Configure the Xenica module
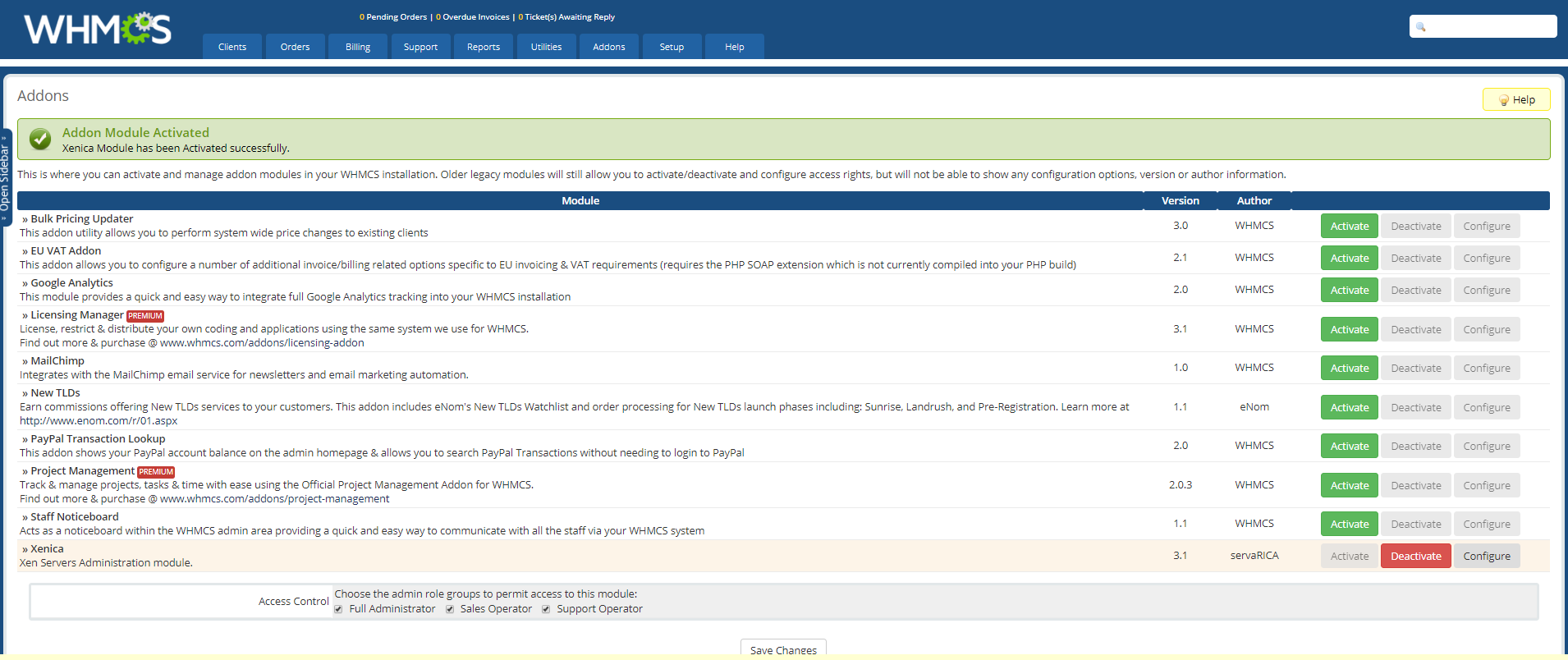 (x=1487, y=556)
